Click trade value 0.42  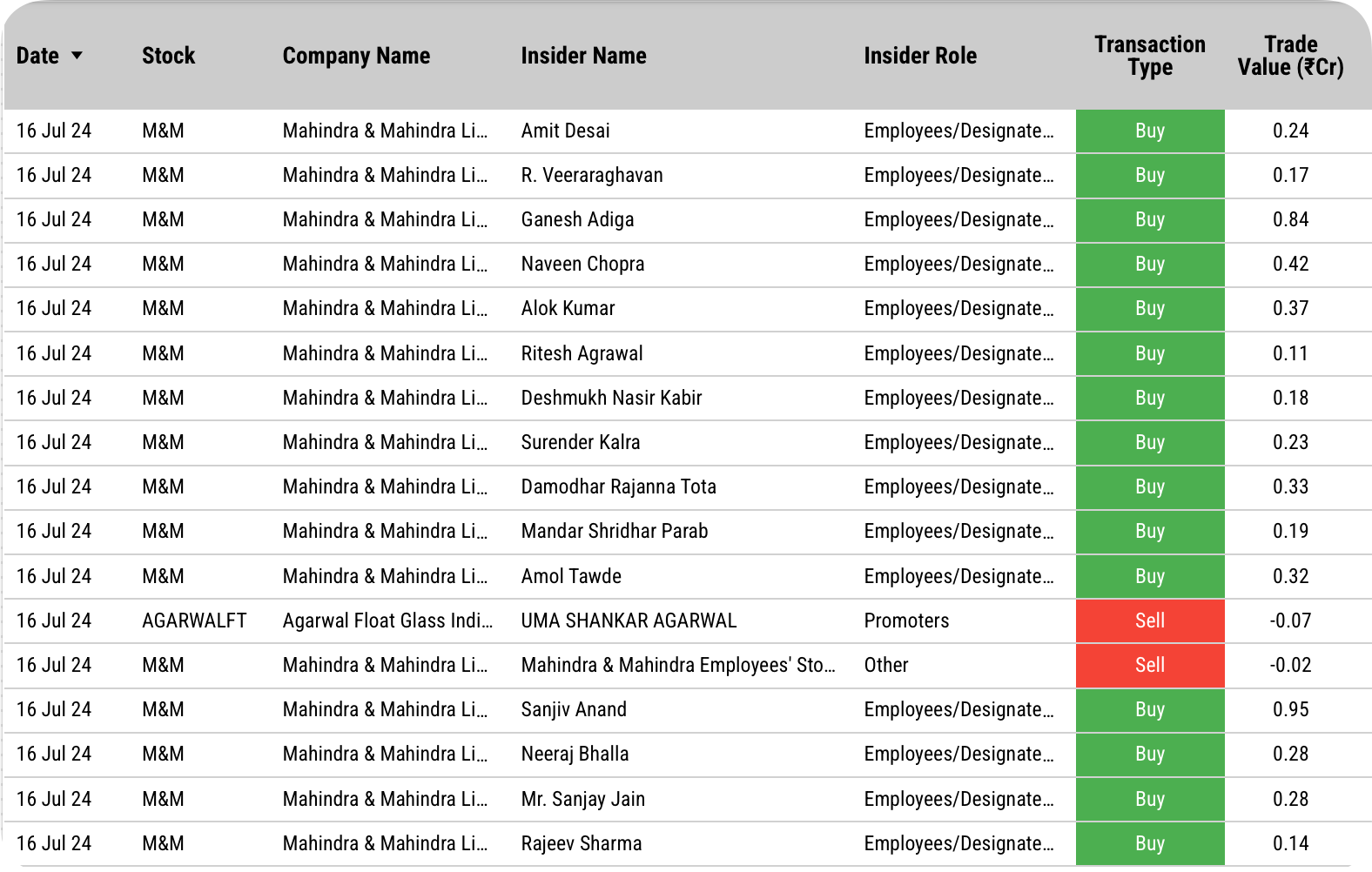(x=1290, y=264)
